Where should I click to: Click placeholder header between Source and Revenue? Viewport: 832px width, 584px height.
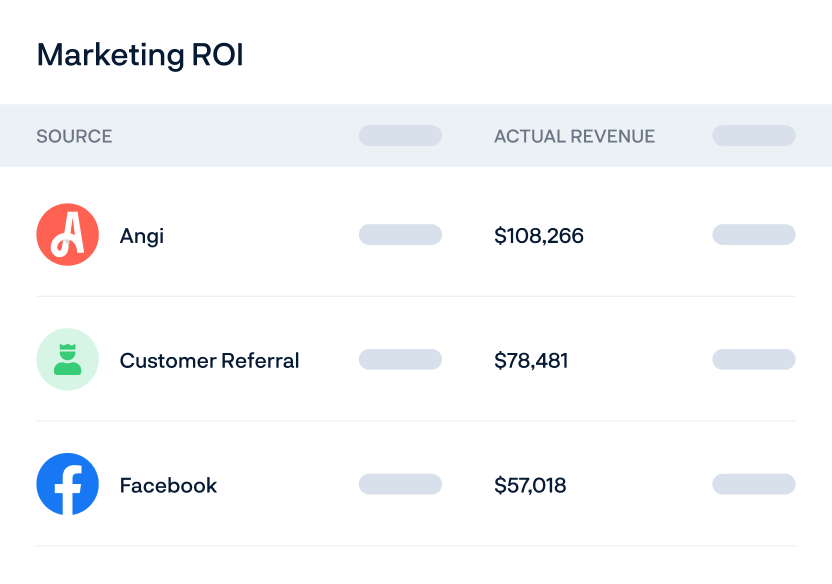400,136
